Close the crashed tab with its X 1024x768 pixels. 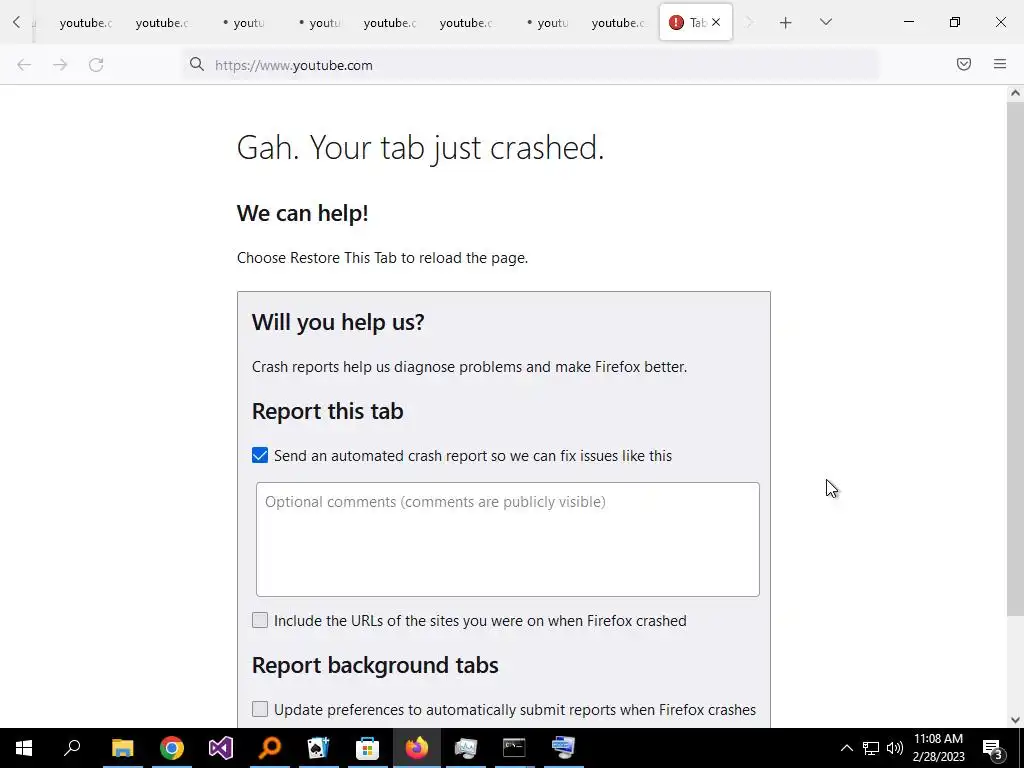tap(716, 22)
